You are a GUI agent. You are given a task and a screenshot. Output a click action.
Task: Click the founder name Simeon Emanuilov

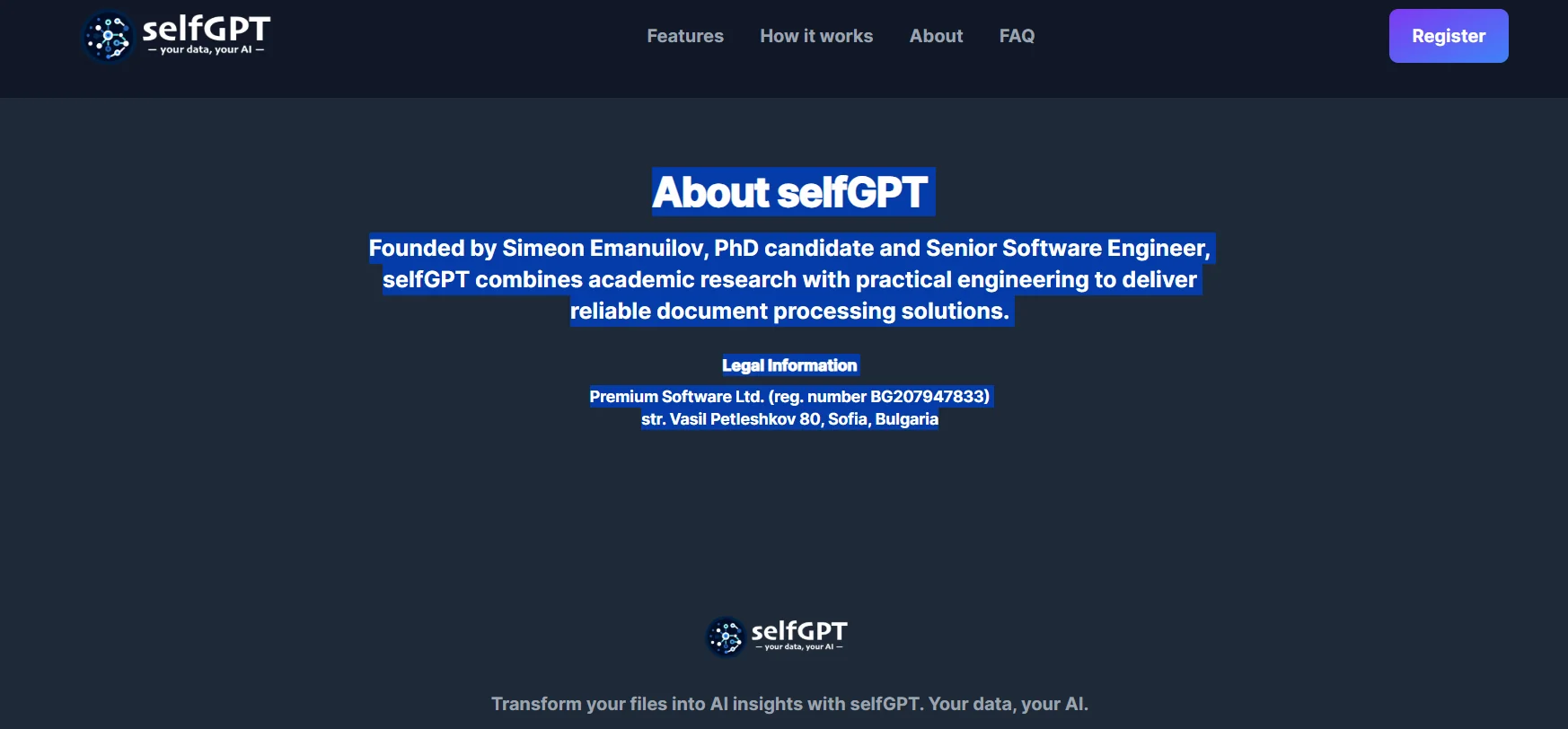point(603,249)
